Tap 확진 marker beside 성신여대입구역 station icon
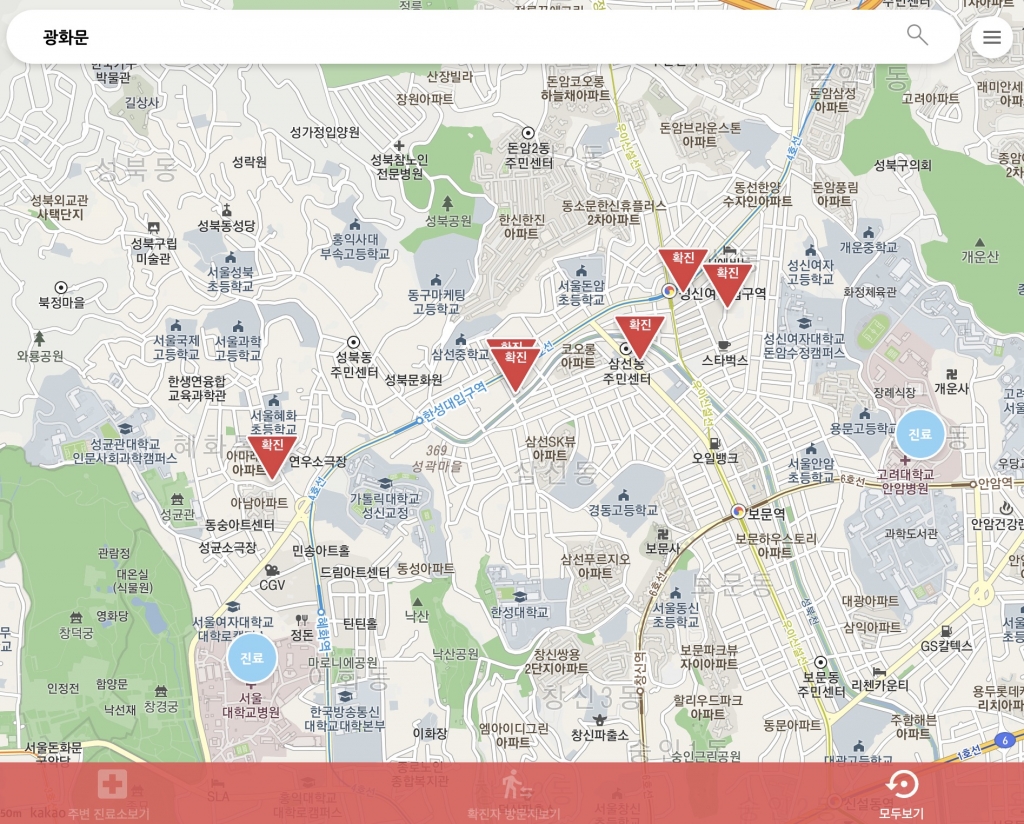1024x824 pixels. [x=684, y=267]
